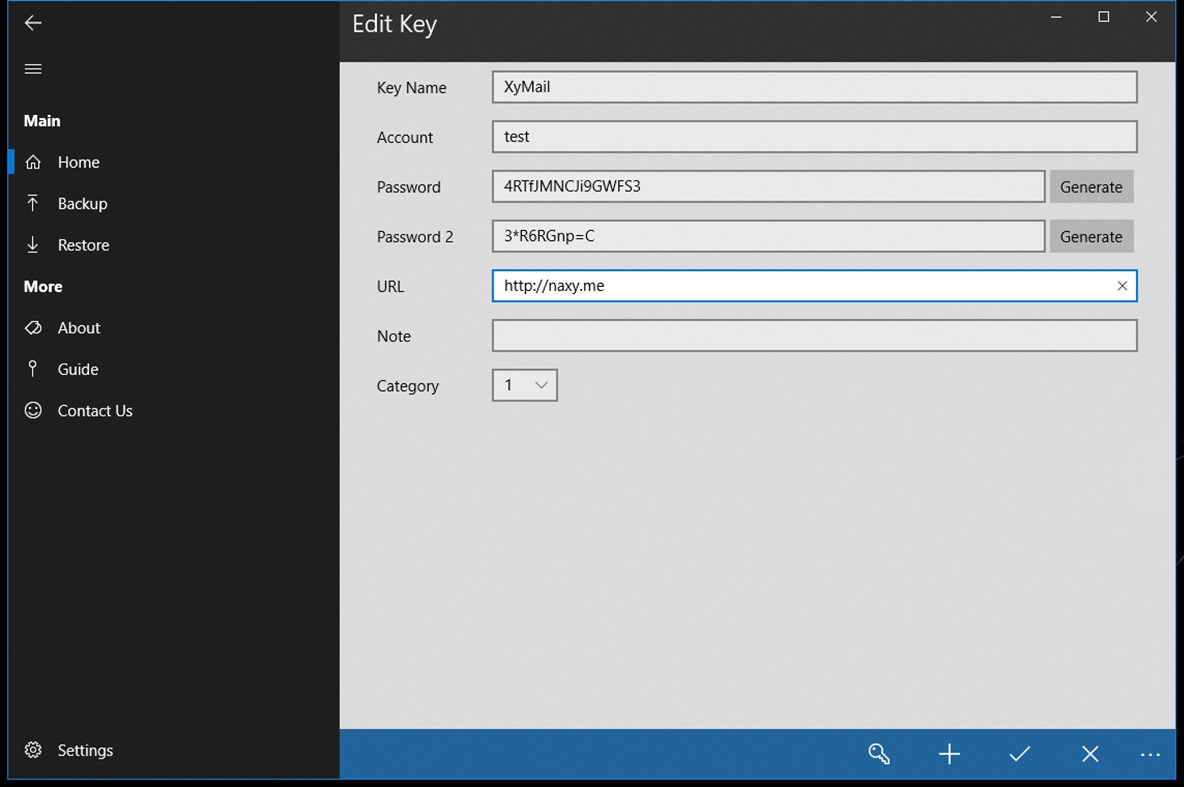Generate a new value for Password
The width and height of the screenshot is (1184, 787).
(1091, 187)
